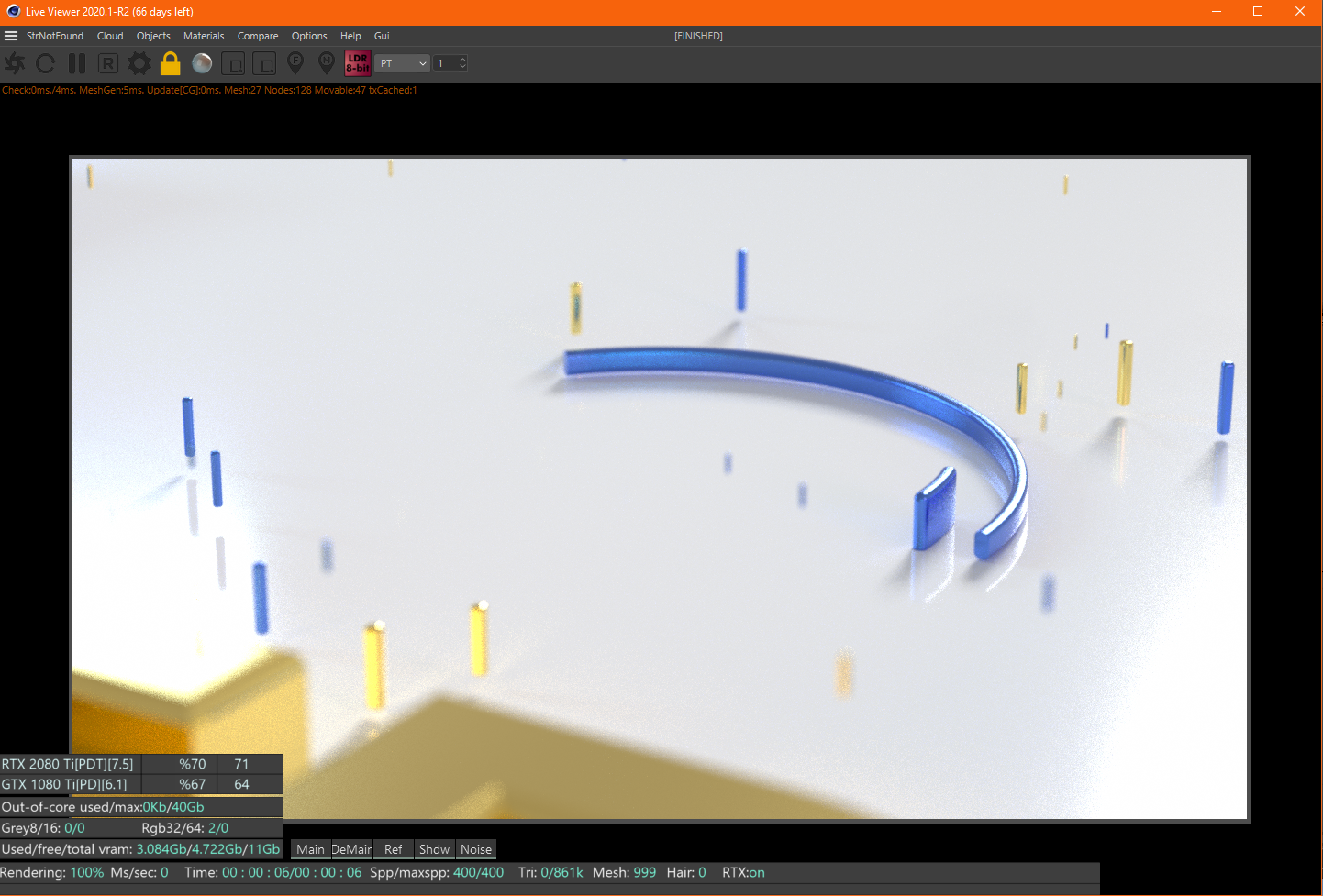Click the orange Check/MeshGen stats line
1323x896 pixels.
coord(209,90)
